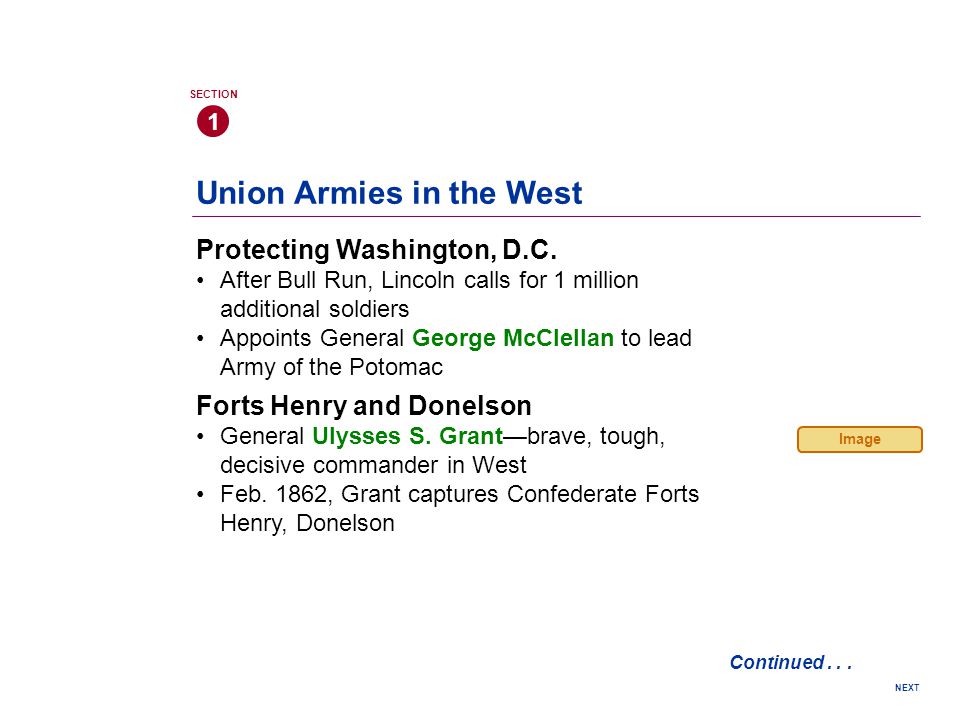Select the George McClellan green term
Screen dimensions: 960x720
click(513, 338)
